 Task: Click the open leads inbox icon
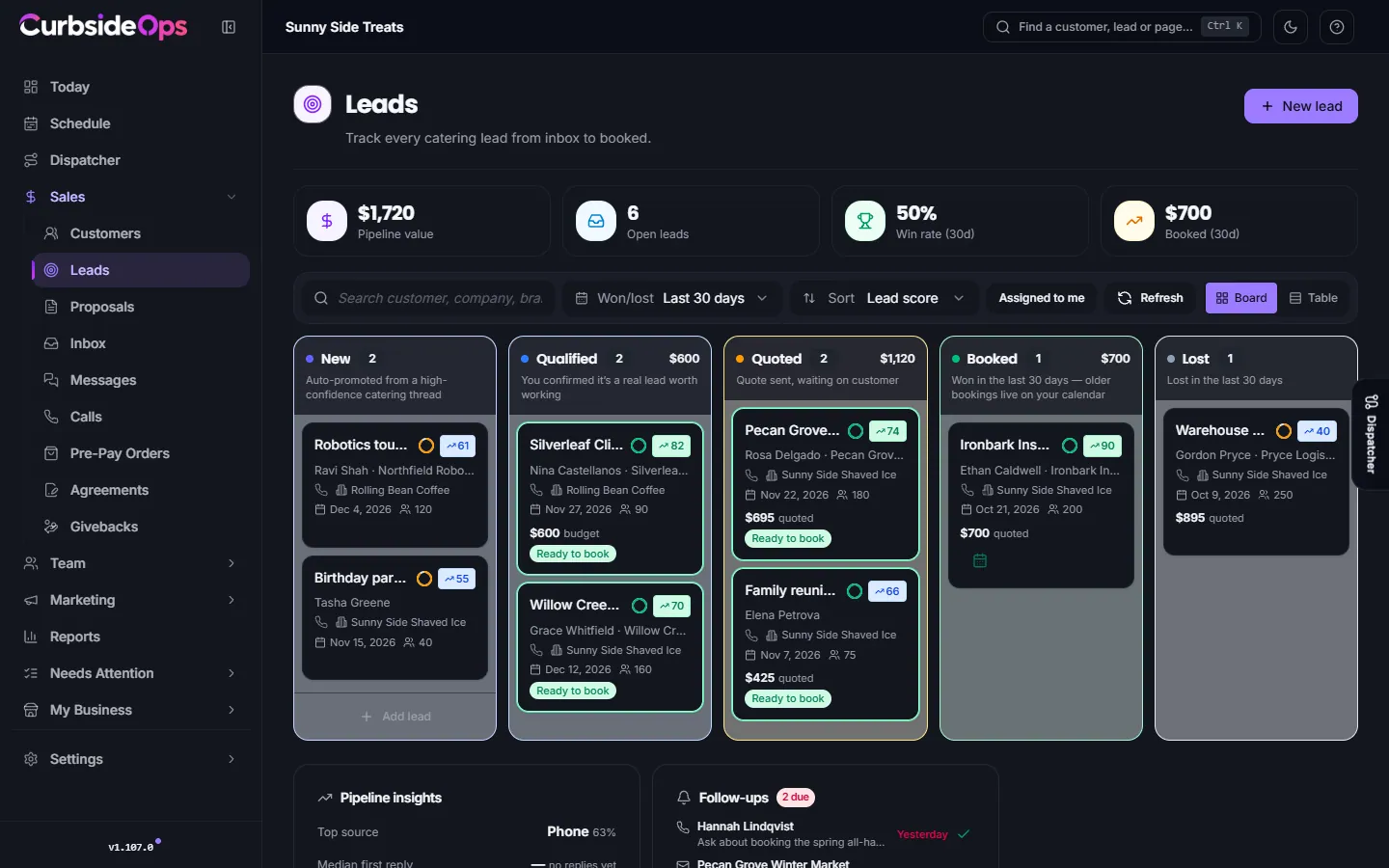(x=596, y=221)
